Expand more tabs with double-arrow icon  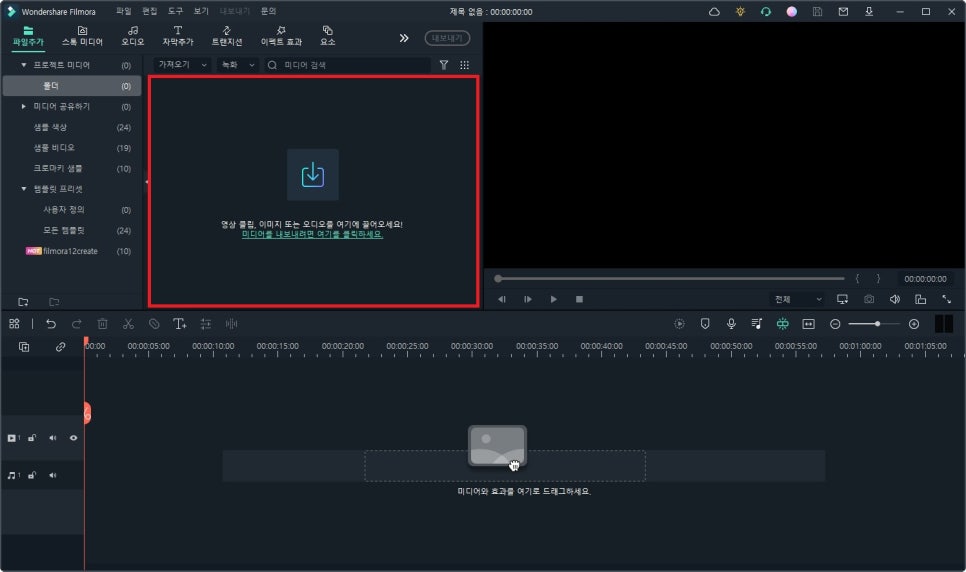point(404,38)
